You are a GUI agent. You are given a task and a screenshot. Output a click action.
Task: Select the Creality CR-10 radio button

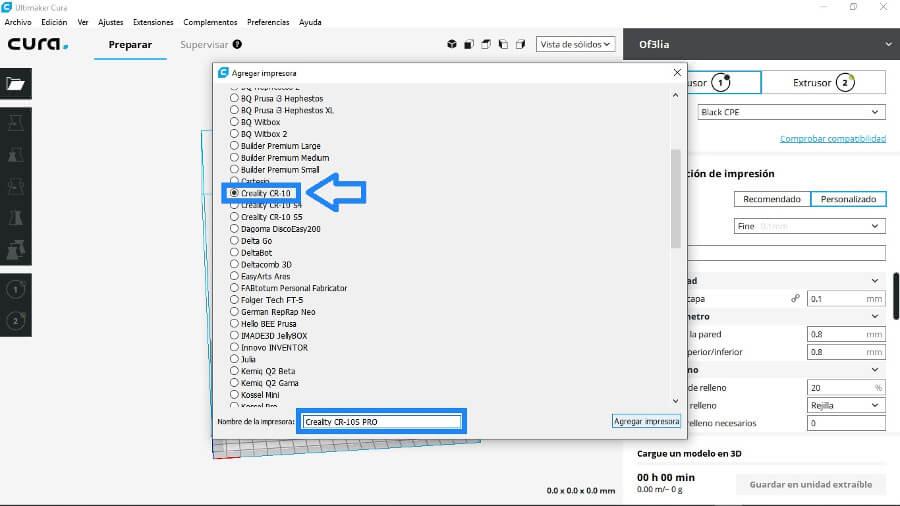pos(234,193)
